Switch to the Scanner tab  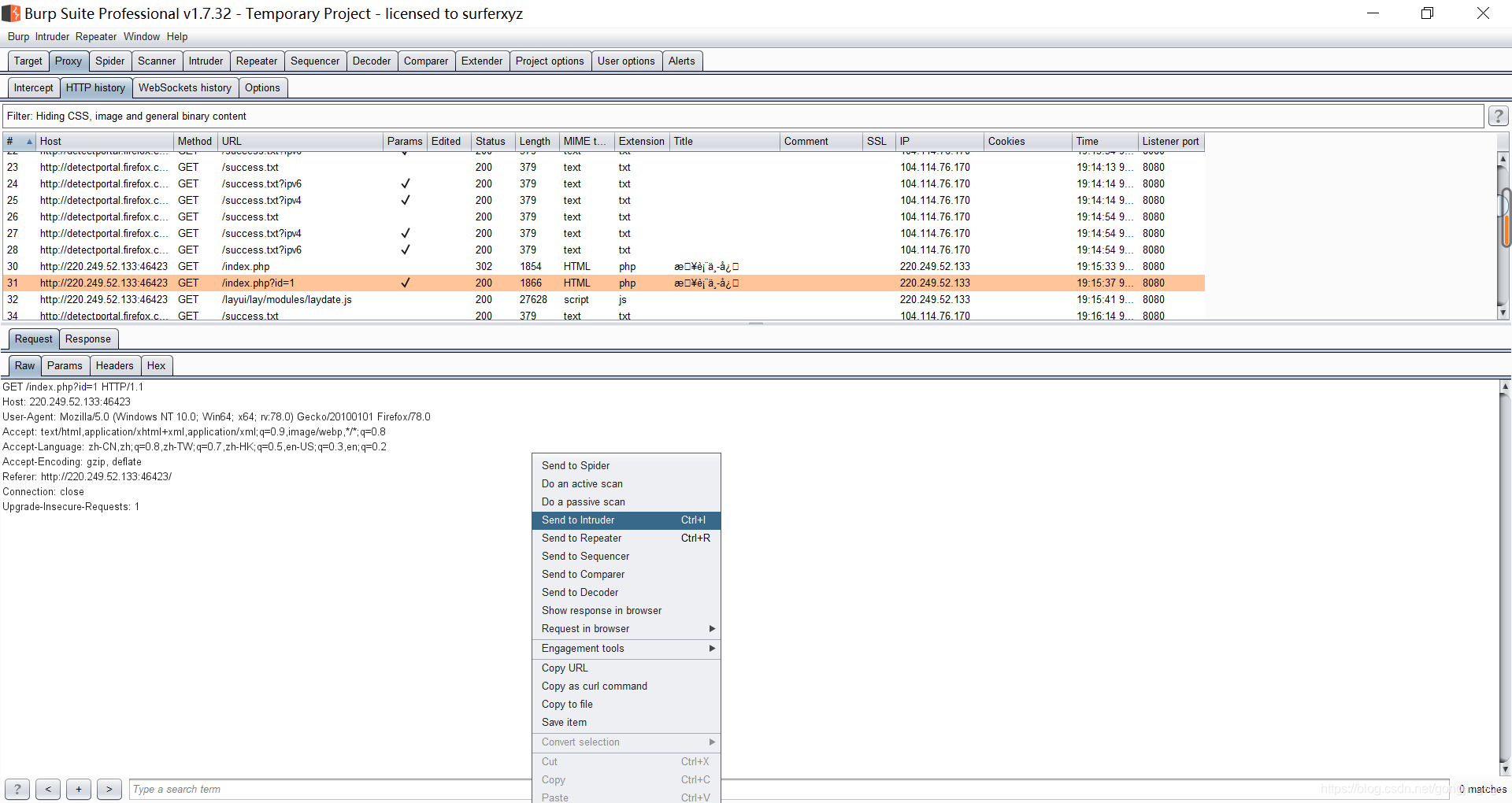click(x=157, y=61)
